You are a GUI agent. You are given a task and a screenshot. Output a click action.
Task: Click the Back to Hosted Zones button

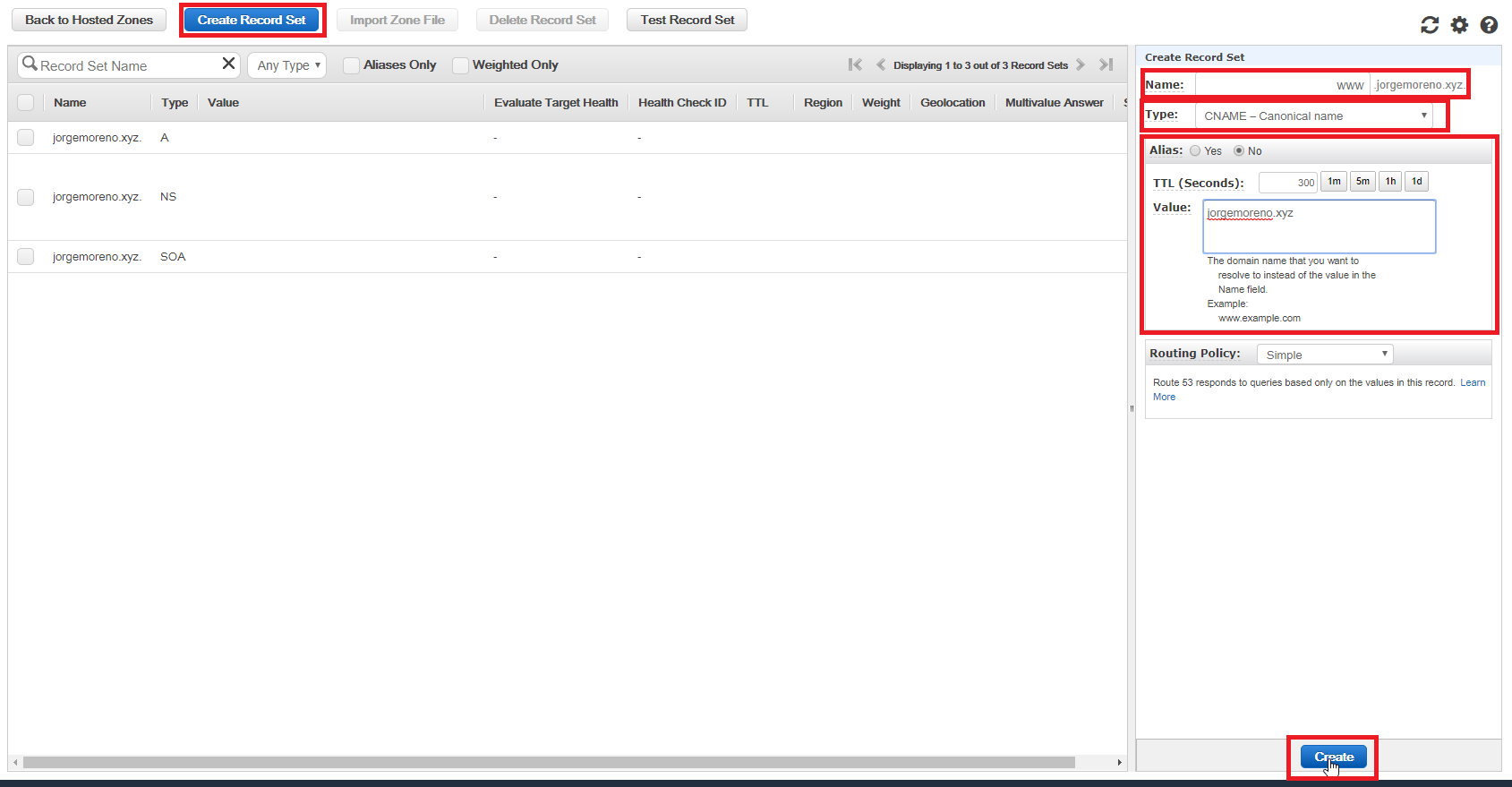(89, 20)
